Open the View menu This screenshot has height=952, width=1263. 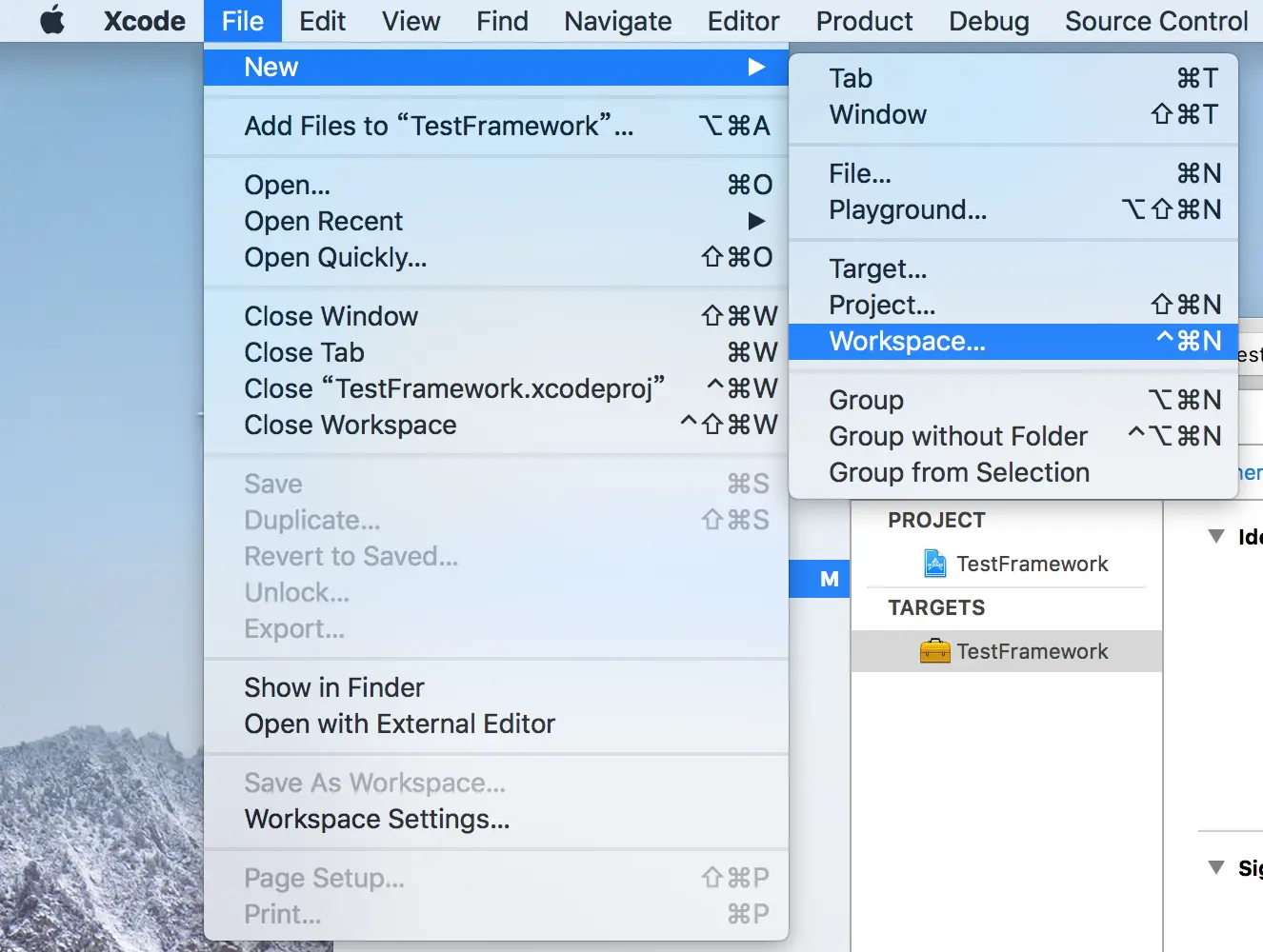(x=411, y=21)
